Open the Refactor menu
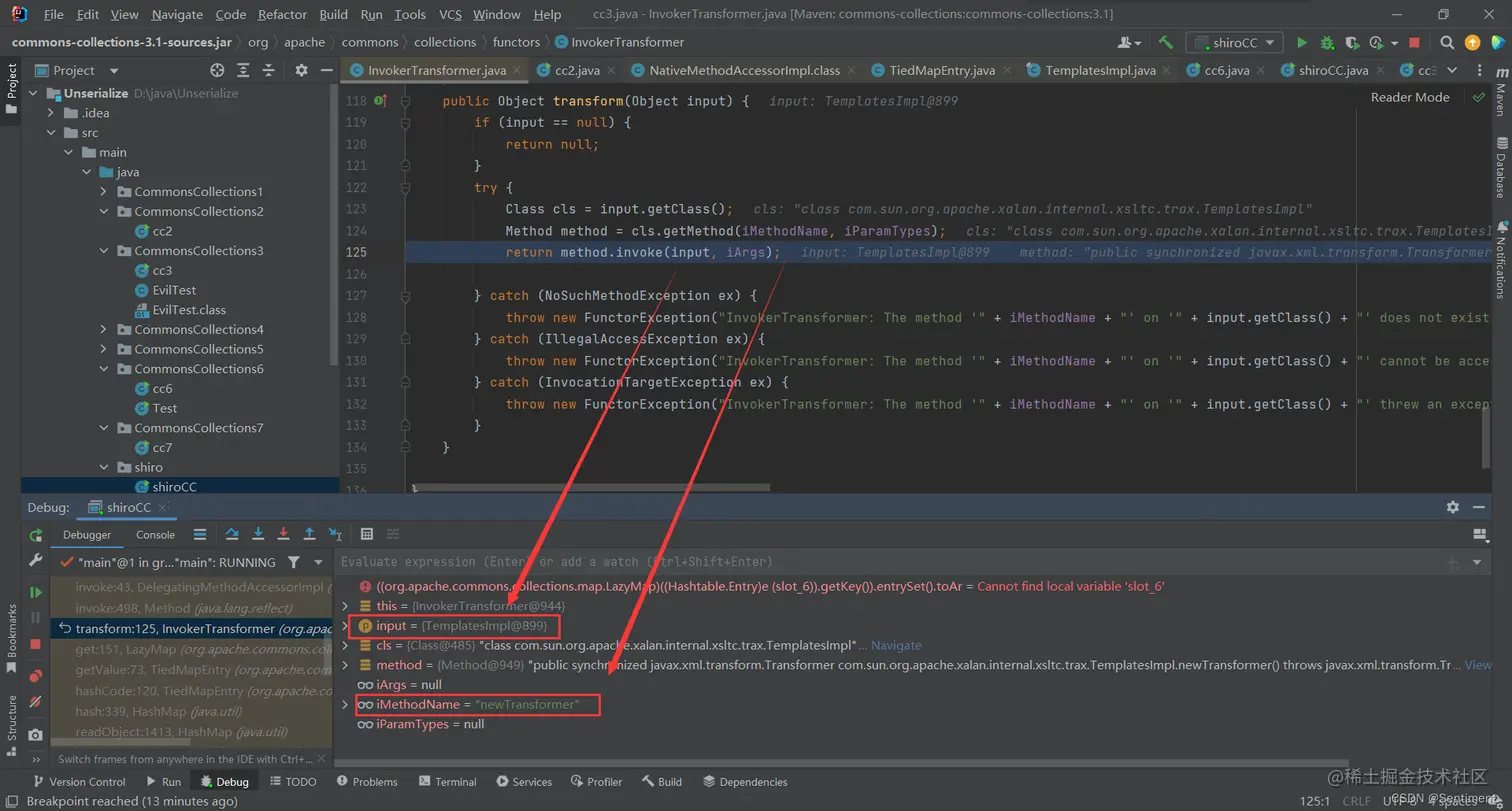This screenshot has height=811, width=1512. click(282, 14)
